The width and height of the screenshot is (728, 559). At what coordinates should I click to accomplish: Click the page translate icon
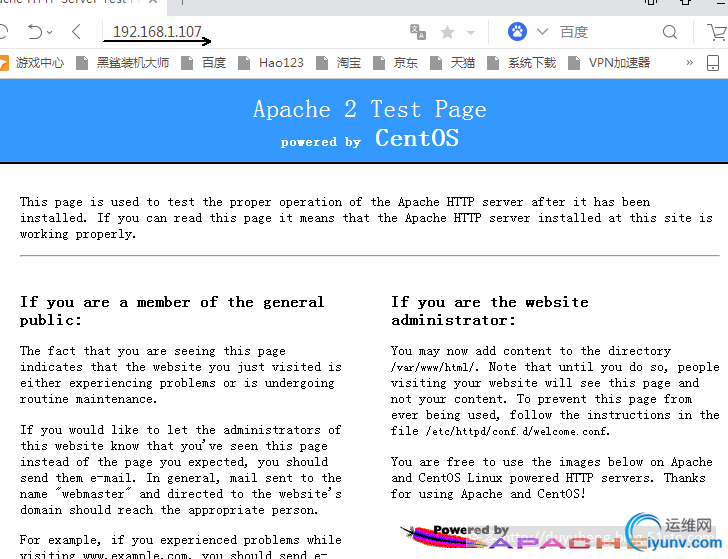(418, 32)
